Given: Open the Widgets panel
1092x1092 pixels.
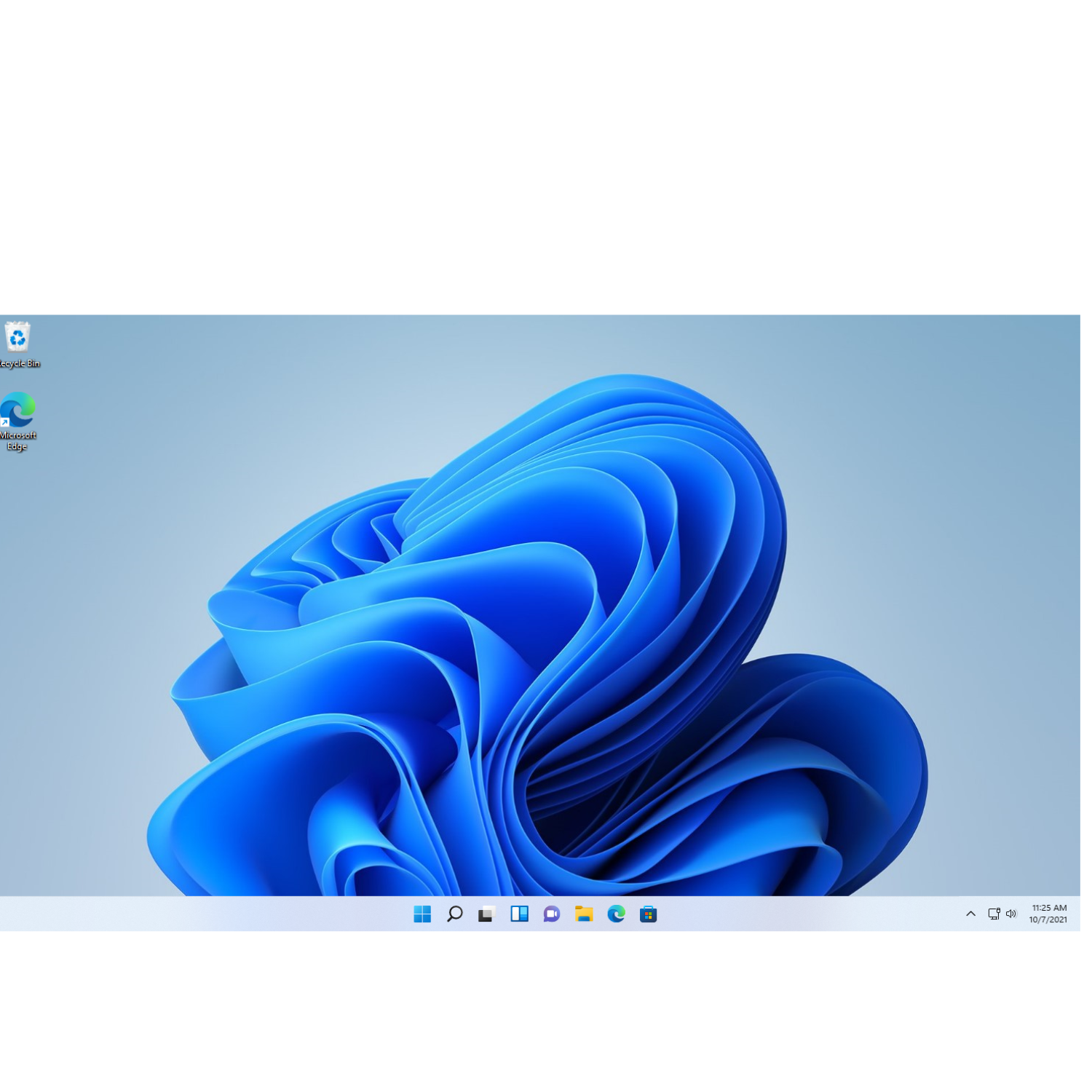Looking at the screenshot, I should tap(519, 914).
